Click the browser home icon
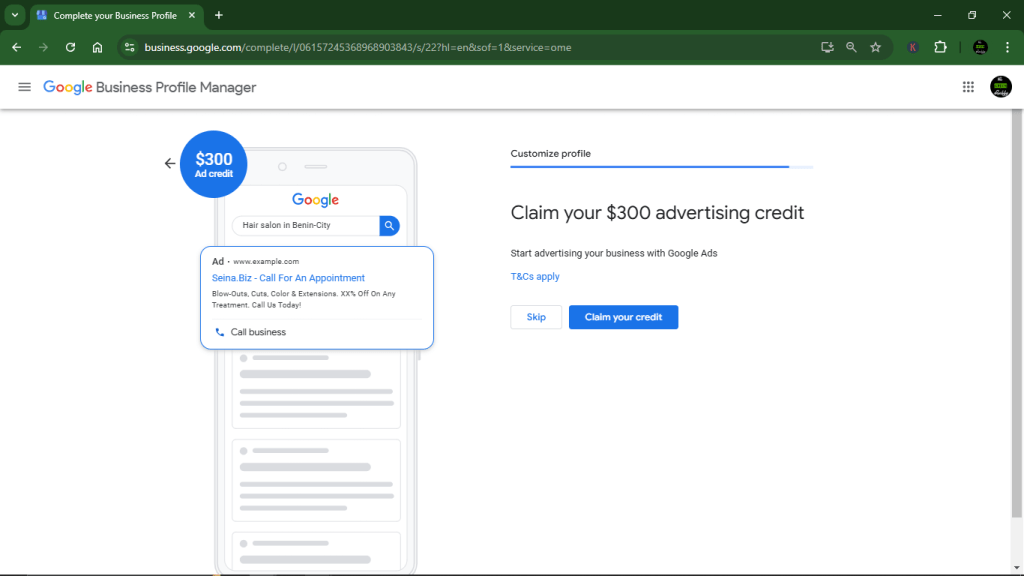The width and height of the screenshot is (1024, 576). 97,46
